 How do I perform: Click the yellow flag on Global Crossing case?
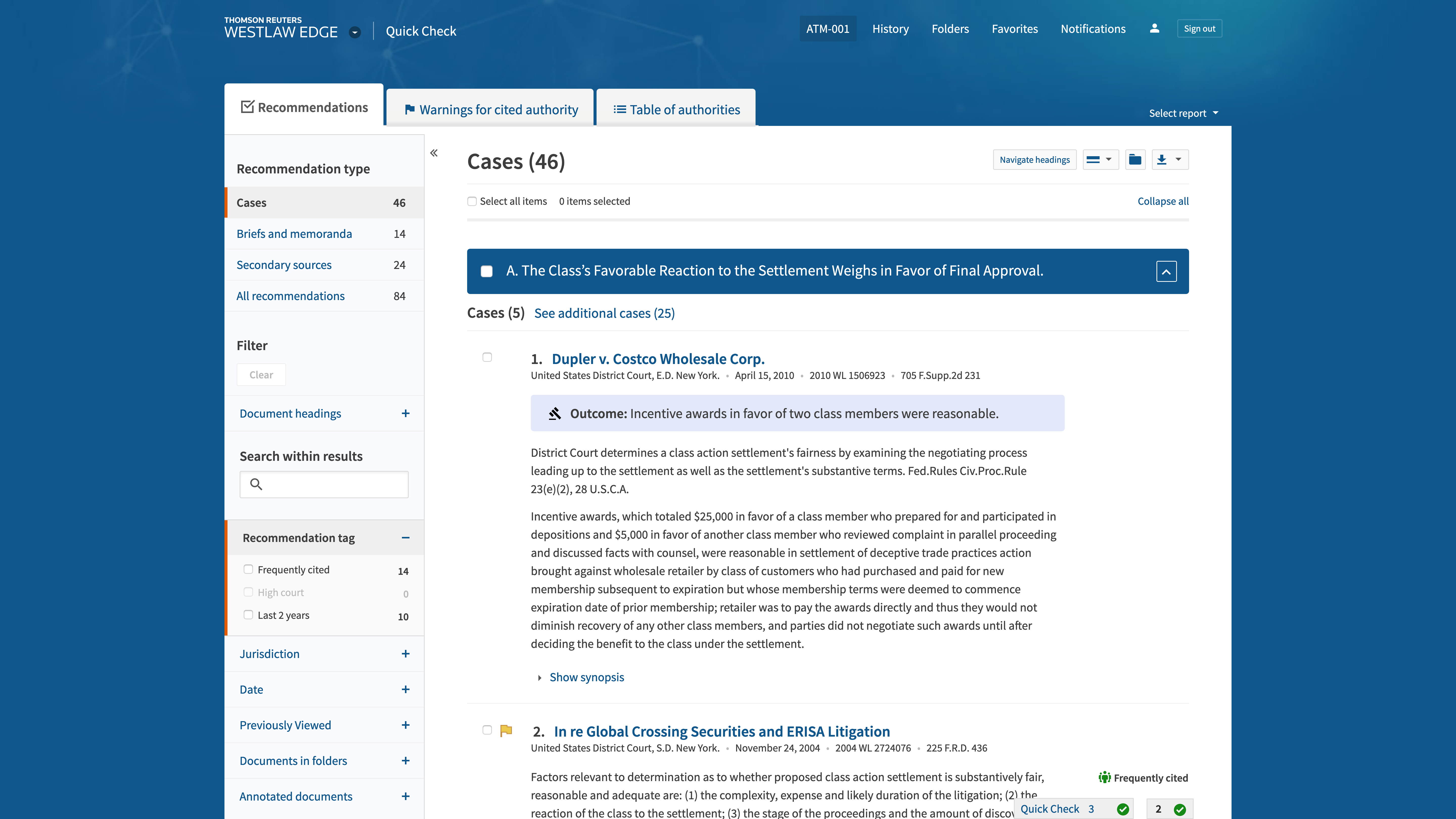tap(506, 730)
